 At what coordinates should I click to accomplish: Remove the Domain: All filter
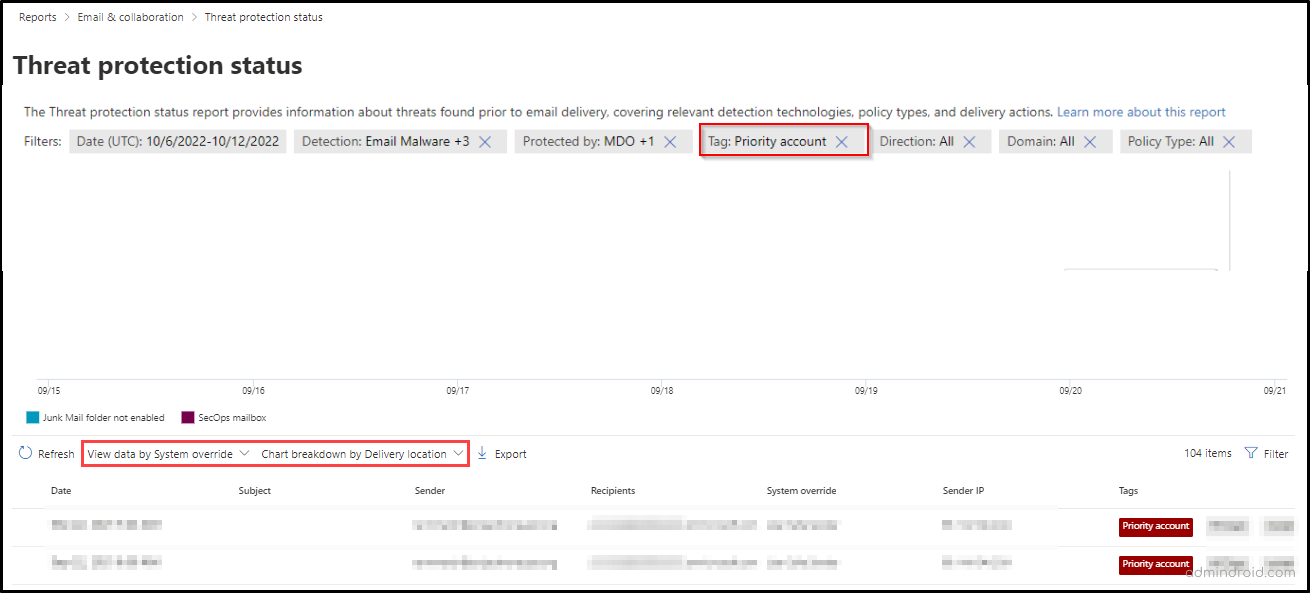pyautogui.click(x=1089, y=141)
